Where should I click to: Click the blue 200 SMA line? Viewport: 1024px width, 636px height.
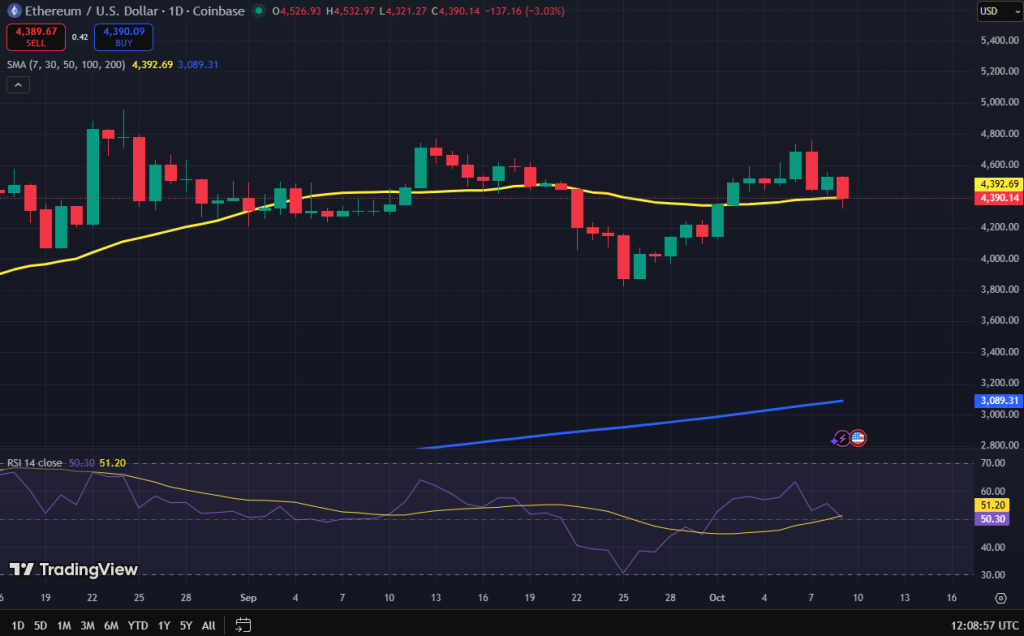click(630, 426)
